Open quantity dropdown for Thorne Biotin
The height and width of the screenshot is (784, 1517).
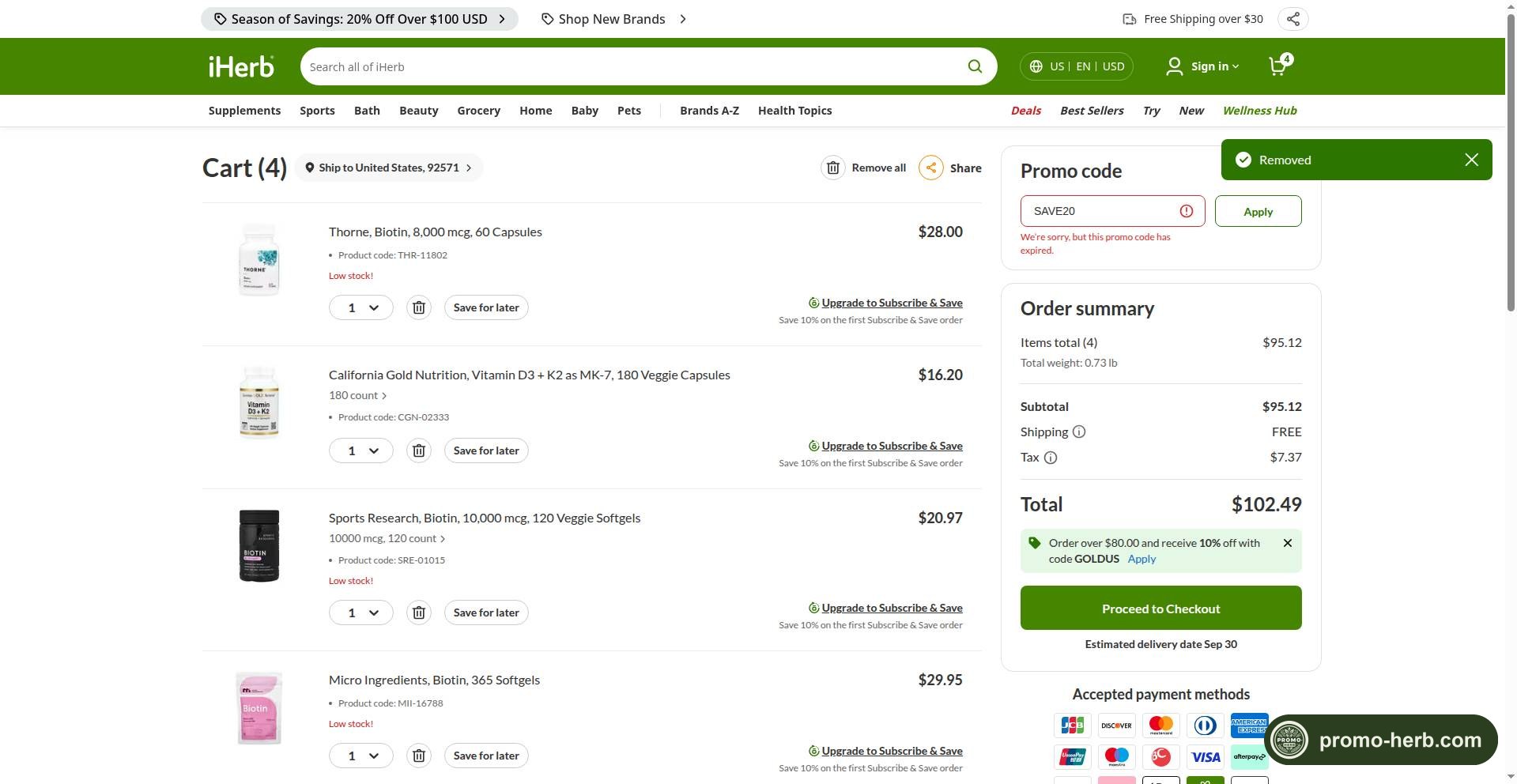tap(361, 307)
